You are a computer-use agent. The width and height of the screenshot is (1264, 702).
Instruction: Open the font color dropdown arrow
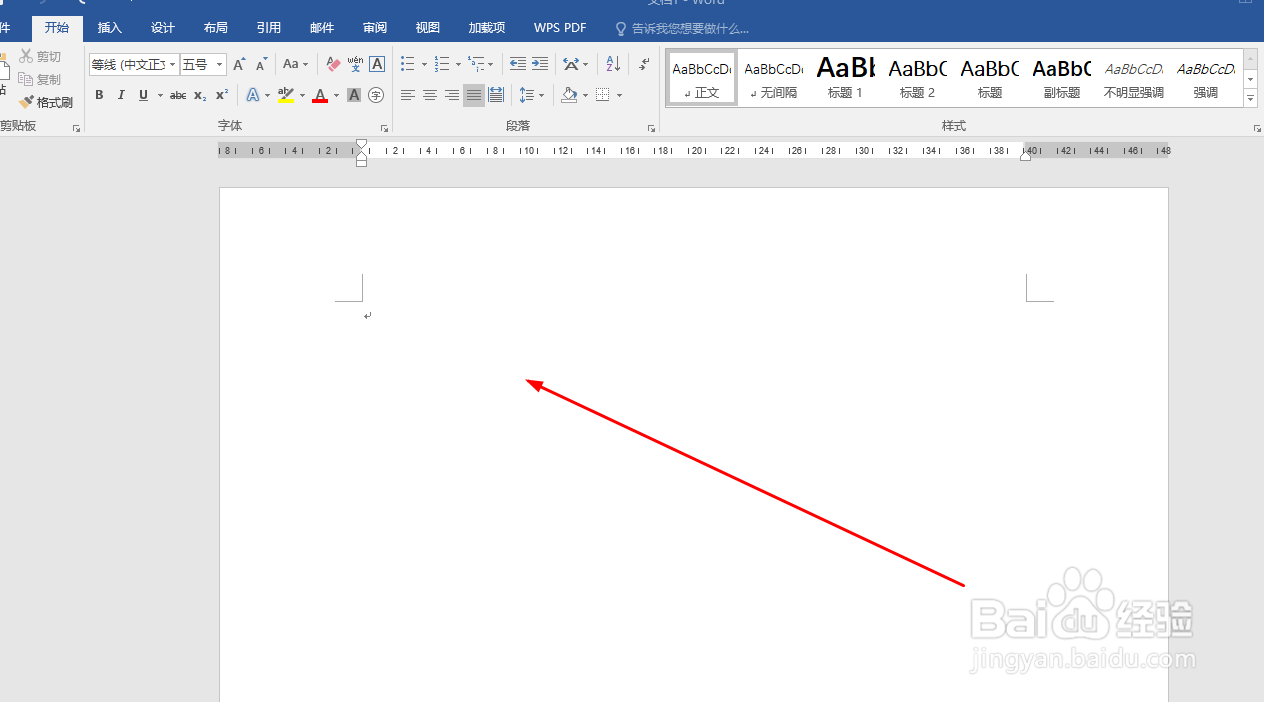336,96
